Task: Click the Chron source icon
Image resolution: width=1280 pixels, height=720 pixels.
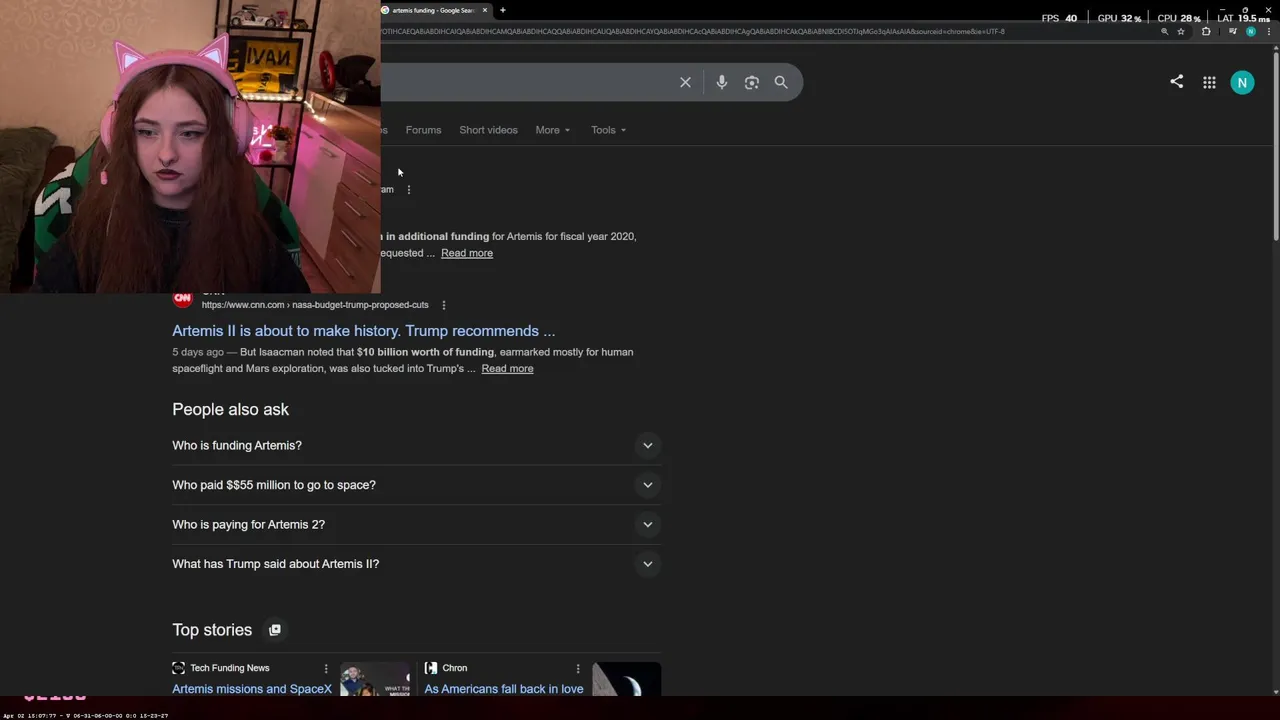Action: click(431, 668)
